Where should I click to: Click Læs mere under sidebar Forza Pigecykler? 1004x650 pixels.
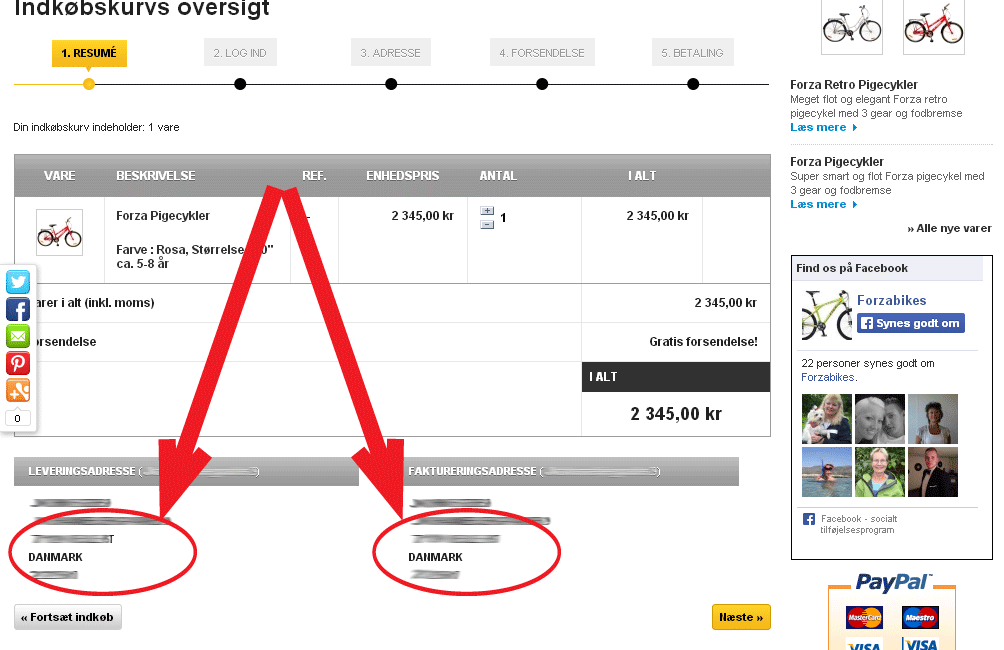[x=823, y=204]
